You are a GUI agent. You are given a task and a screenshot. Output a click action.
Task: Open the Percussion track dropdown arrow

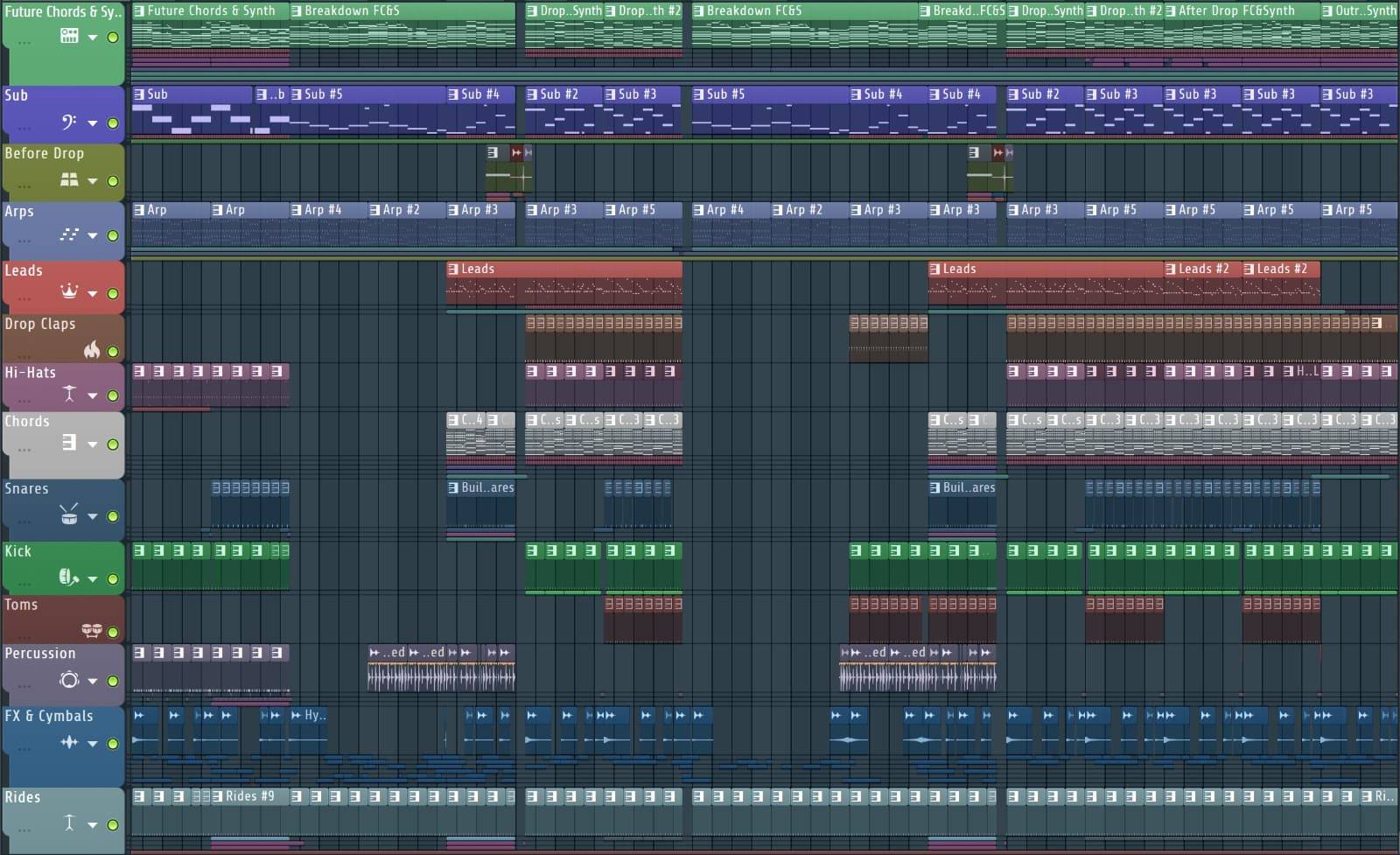pyautogui.click(x=92, y=681)
